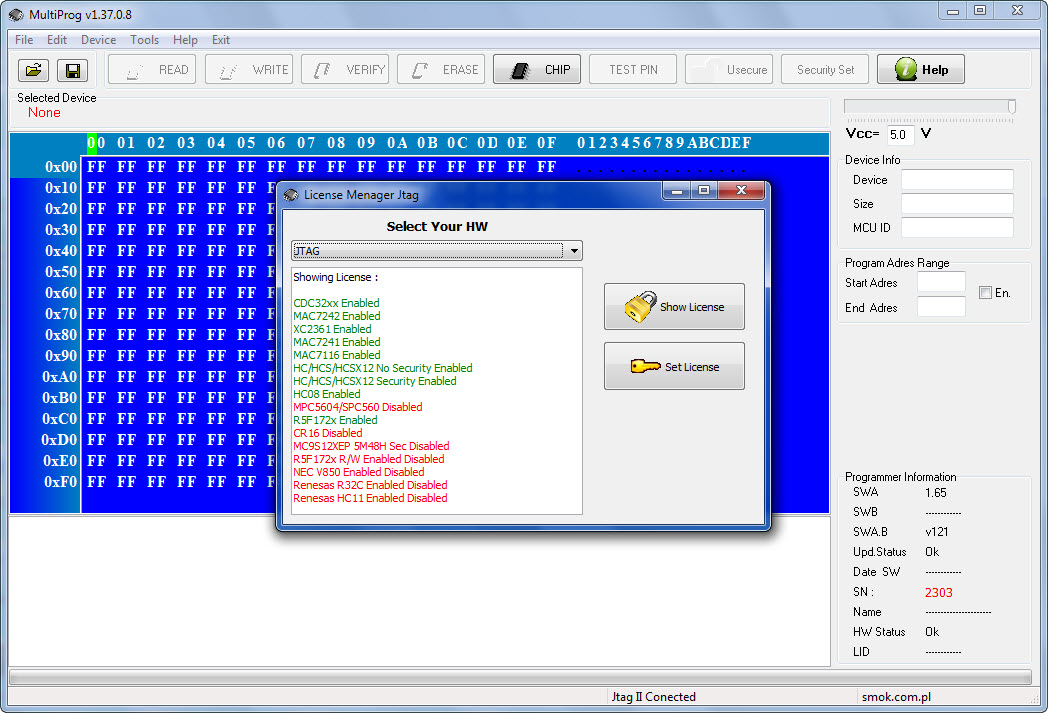Click the 0xF0 hex row address
1048x713 pixels.
[x=61, y=482]
